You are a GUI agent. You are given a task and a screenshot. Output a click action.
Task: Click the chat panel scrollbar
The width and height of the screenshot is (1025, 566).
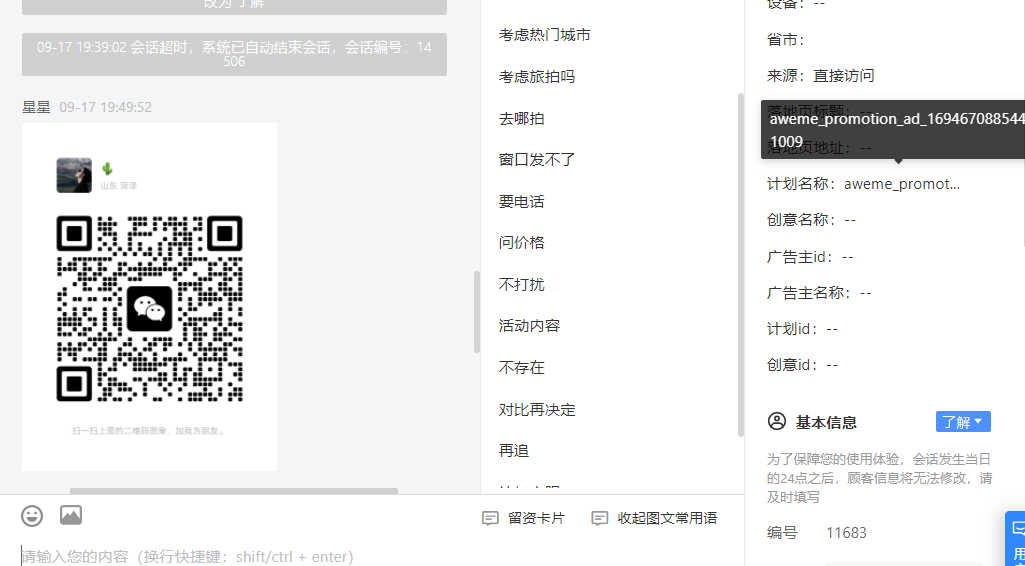tap(477, 312)
